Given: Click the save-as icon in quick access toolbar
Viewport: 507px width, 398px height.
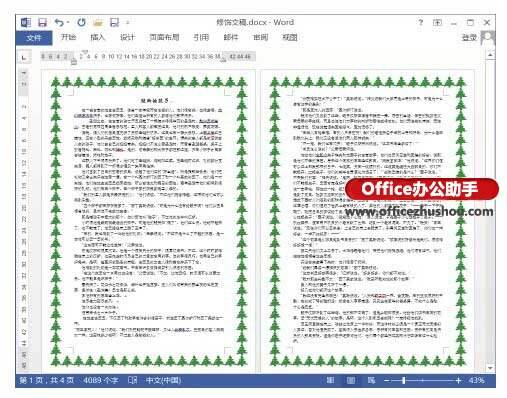Looking at the screenshot, I should tap(114, 23).
